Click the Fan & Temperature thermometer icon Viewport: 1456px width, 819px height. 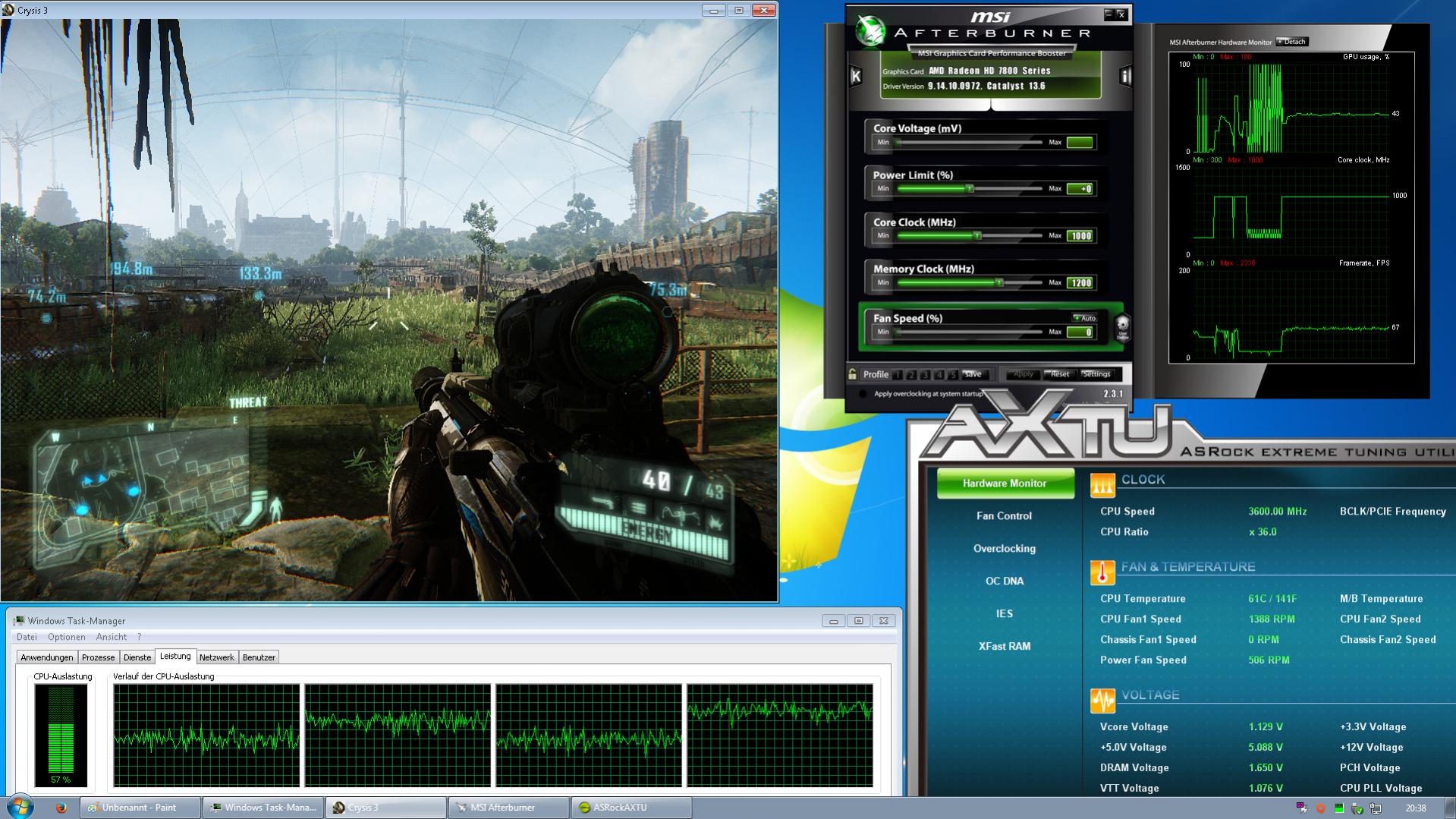coord(1102,572)
